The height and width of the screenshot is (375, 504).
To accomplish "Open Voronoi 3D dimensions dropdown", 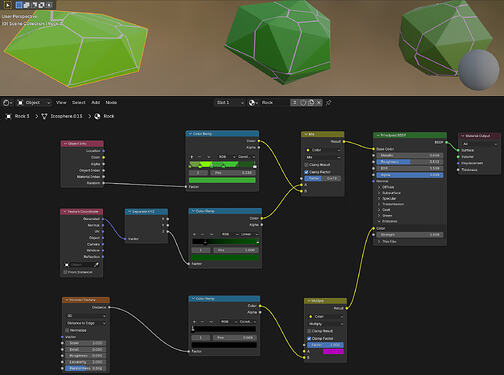I will pyautogui.click(x=86, y=316).
